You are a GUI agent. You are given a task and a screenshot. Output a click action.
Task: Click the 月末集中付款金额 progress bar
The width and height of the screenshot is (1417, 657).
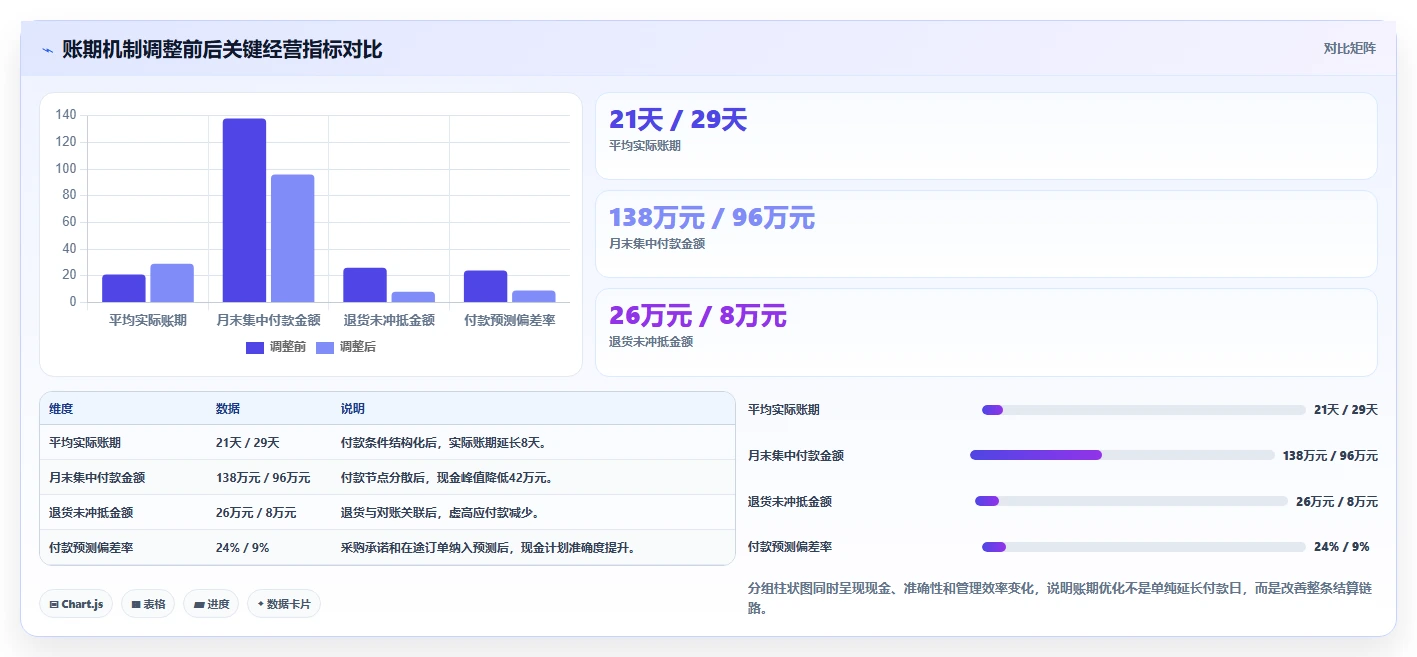[x=1122, y=455]
